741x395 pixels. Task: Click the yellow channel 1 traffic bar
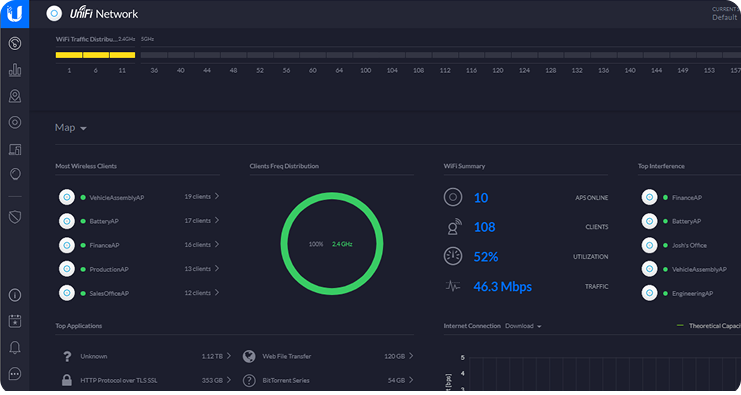[x=69, y=55]
